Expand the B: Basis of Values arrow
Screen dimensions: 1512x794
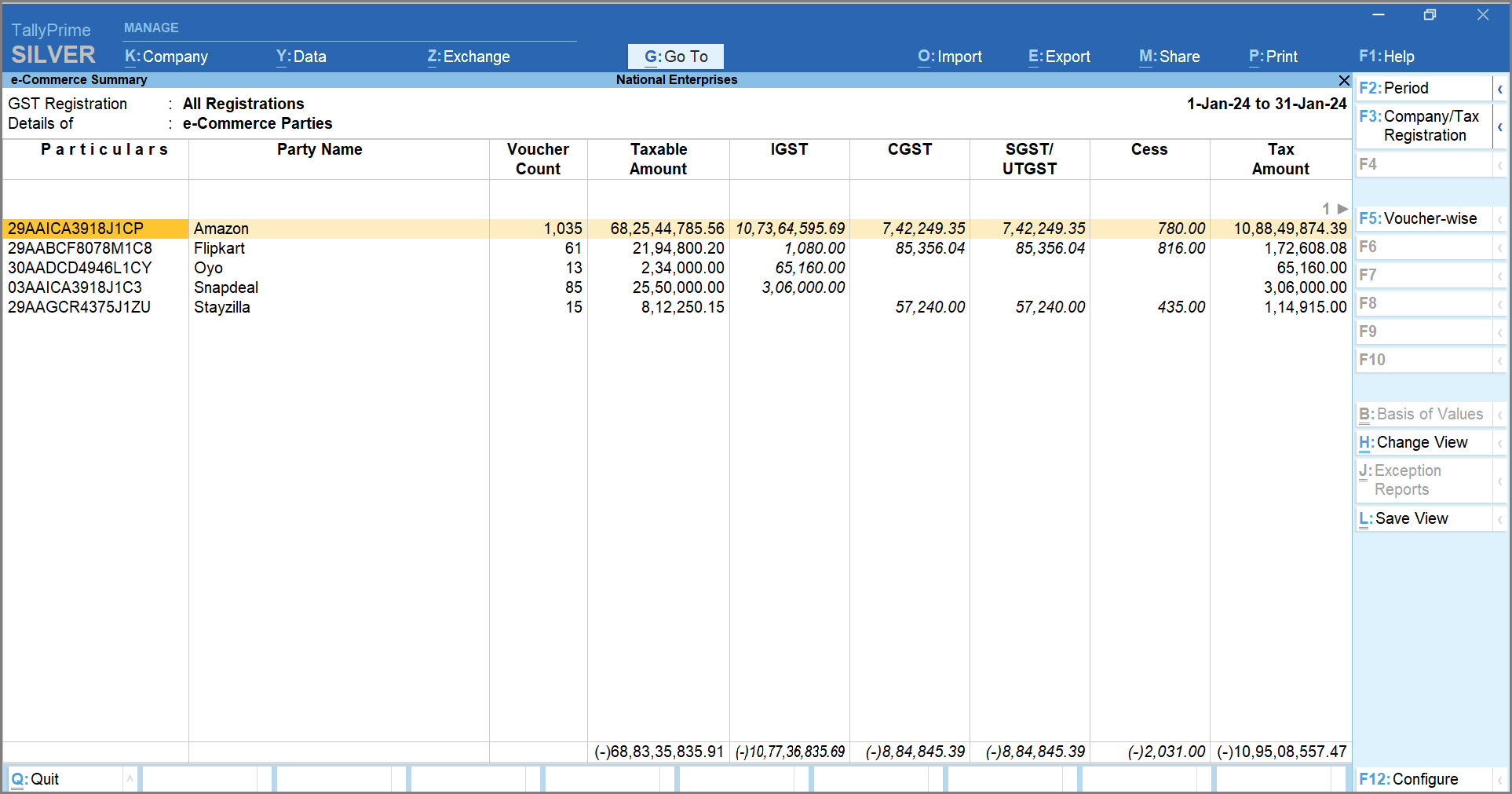pos(1499,415)
